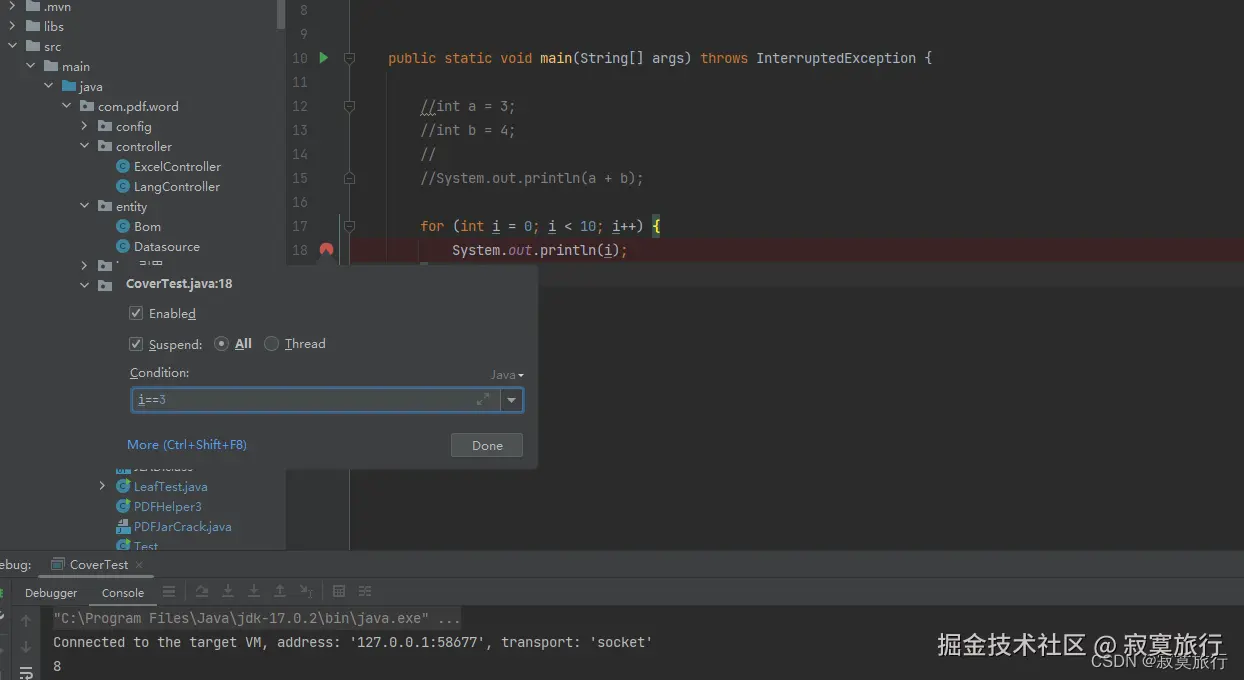This screenshot has height=680, width=1244.
Task: Switch to the Console tab
Action: click(x=123, y=592)
